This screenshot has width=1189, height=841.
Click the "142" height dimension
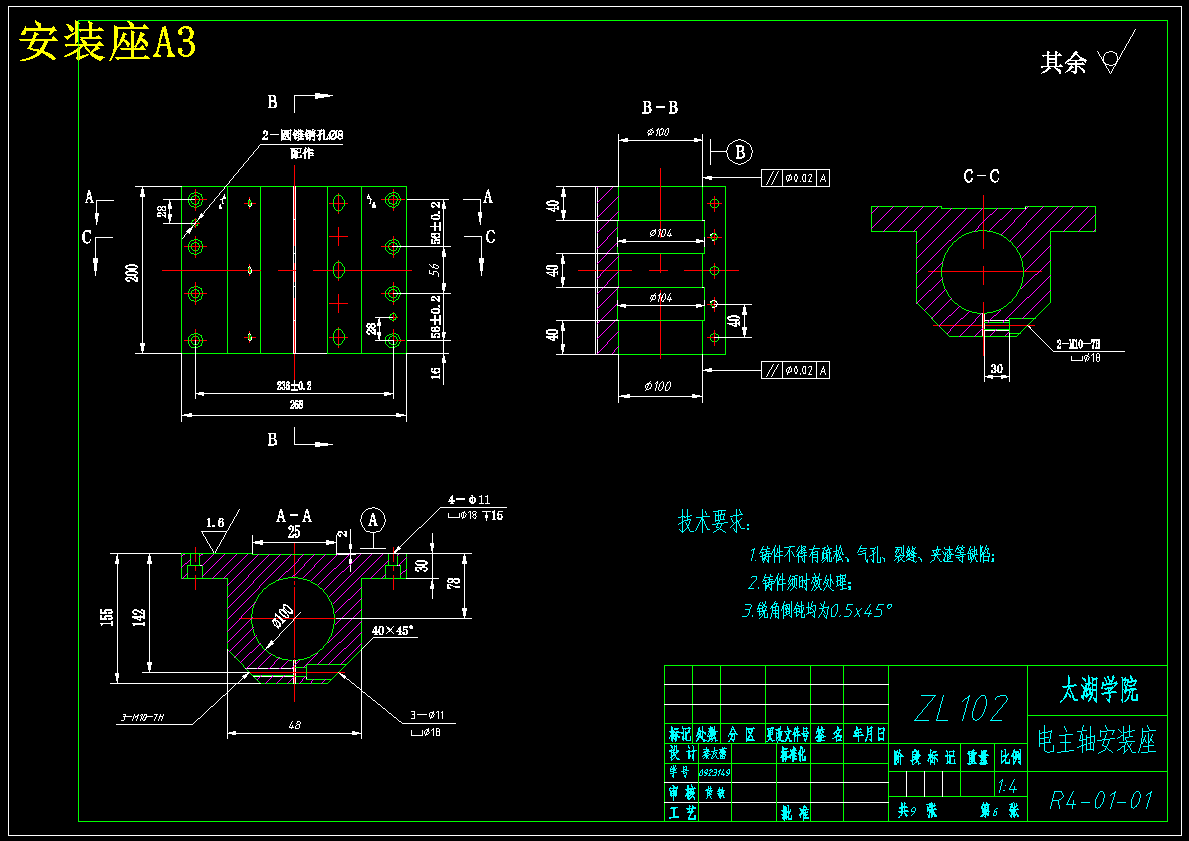(139, 617)
